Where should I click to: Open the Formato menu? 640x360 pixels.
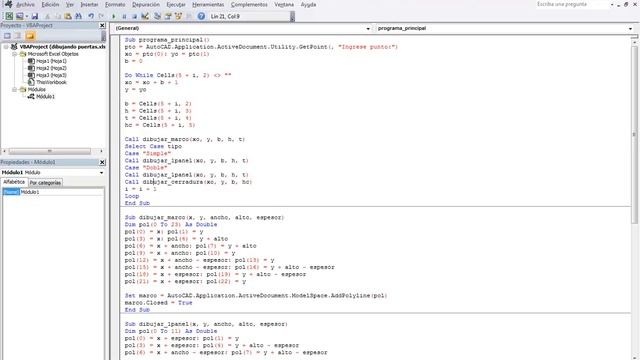click(115, 4)
